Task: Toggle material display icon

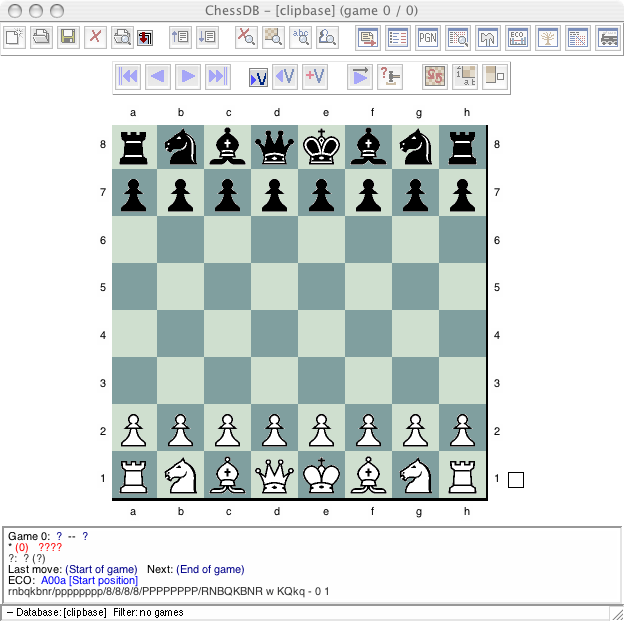Action: click(495, 76)
